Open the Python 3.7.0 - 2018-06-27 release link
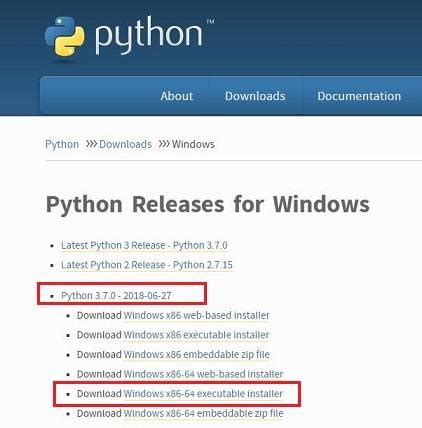 point(116,296)
